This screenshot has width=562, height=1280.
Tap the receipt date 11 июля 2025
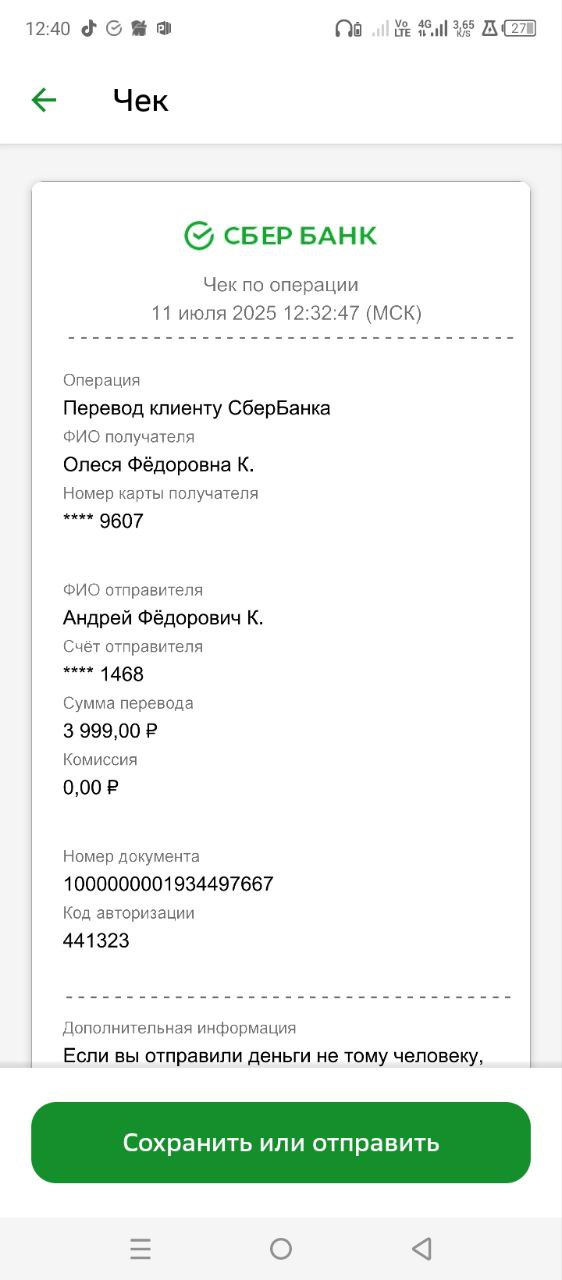pos(215,313)
